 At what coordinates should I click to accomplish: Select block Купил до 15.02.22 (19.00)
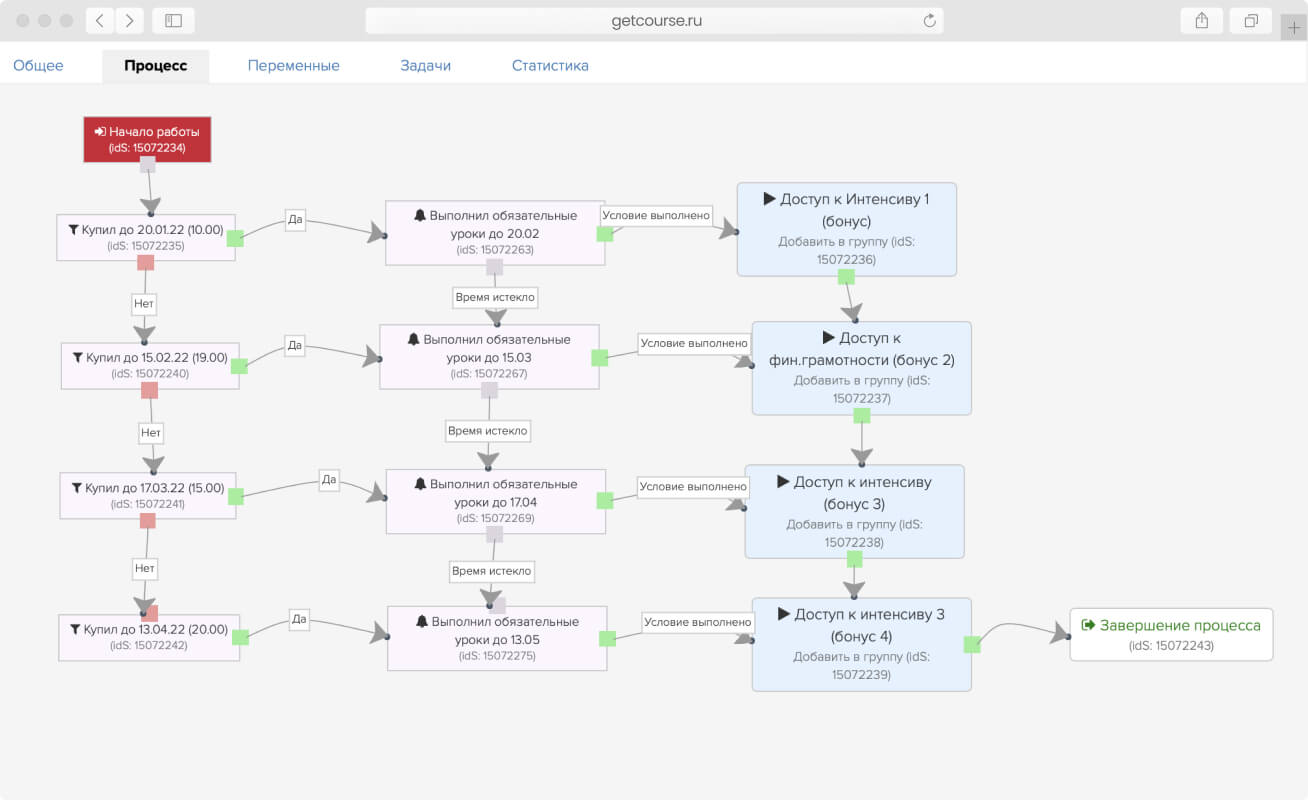point(150,365)
